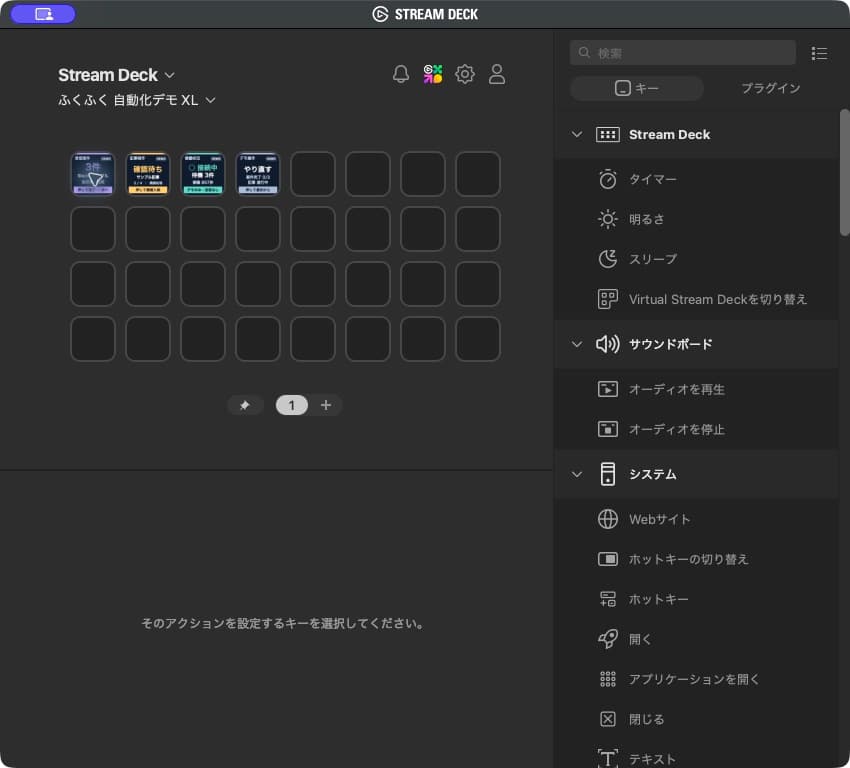Select page 1 indicator
The width and height of the screenshot is (850, 768).
[x=292, y=405]
